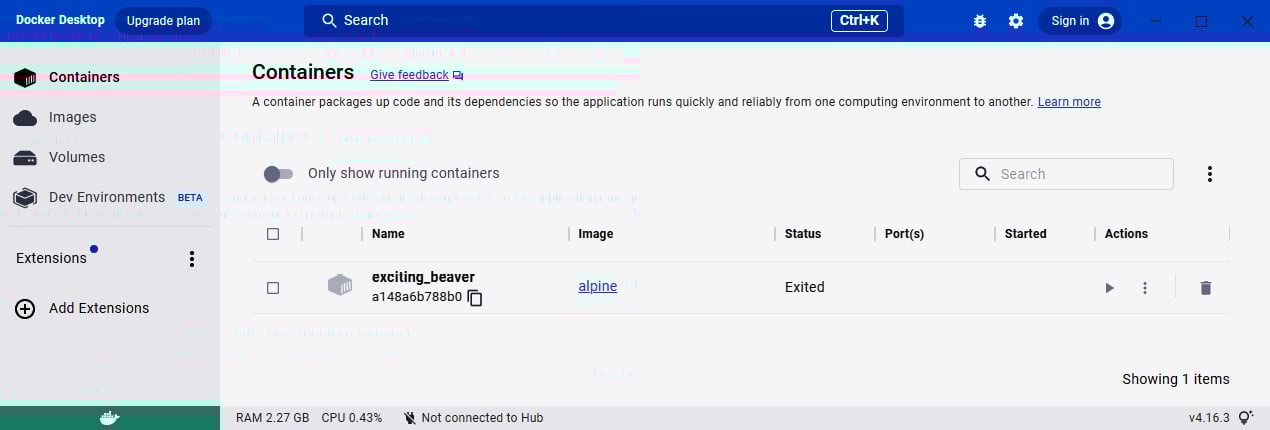Click the containers list Search box

1067,174
